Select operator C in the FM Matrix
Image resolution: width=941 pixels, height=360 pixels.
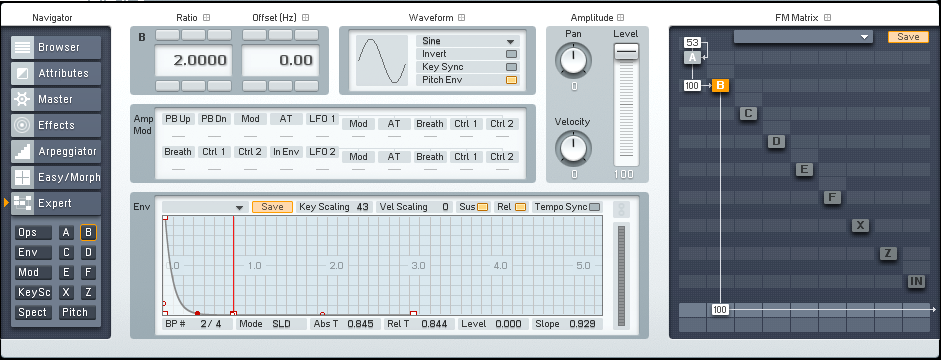748,113
